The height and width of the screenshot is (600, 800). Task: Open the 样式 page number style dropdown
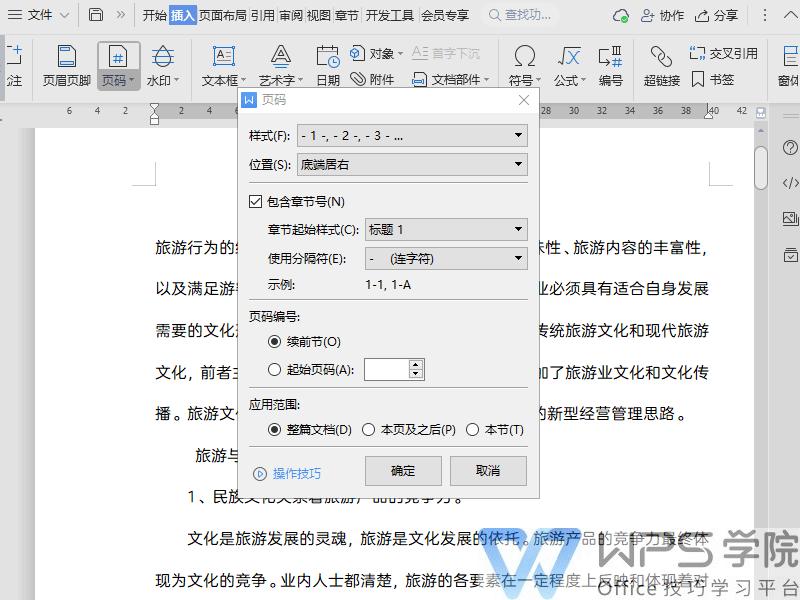pos(520,135)
